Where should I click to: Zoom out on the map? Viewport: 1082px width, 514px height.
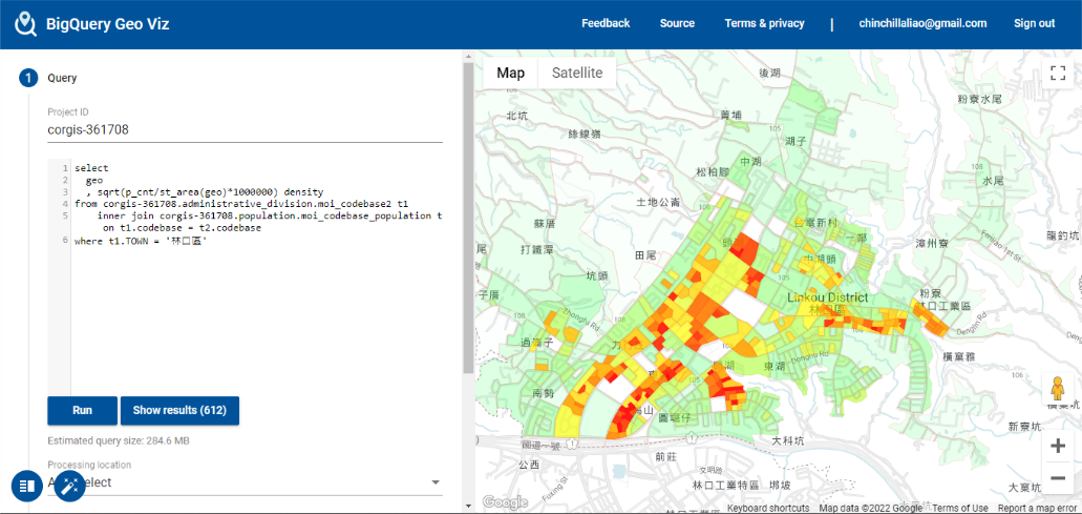(1057, 477)
